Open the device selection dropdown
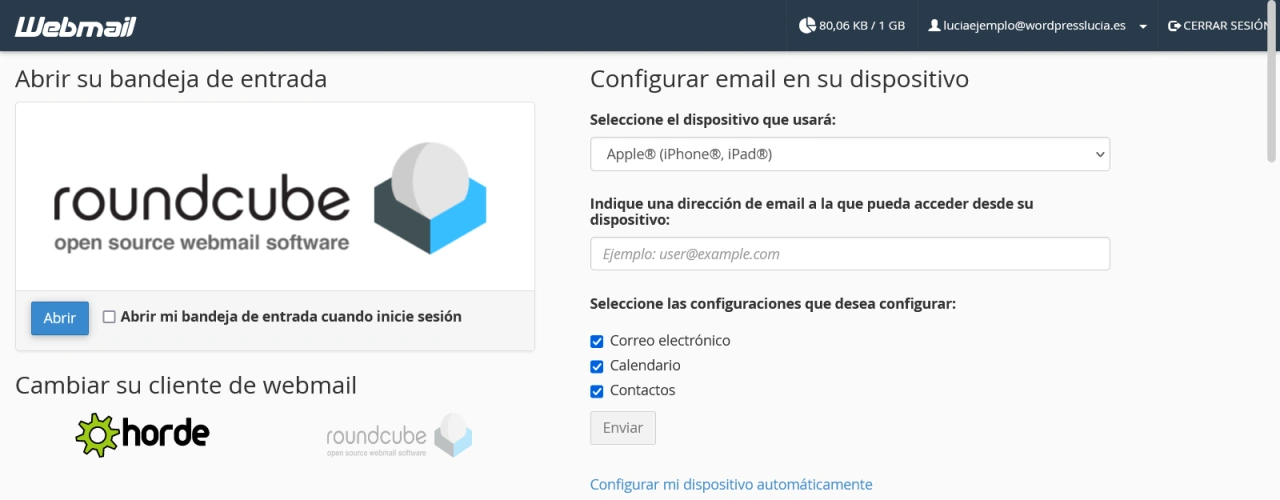Viewport: 1280px width, 500px height. pyautogui.click(x=850, y=154)
